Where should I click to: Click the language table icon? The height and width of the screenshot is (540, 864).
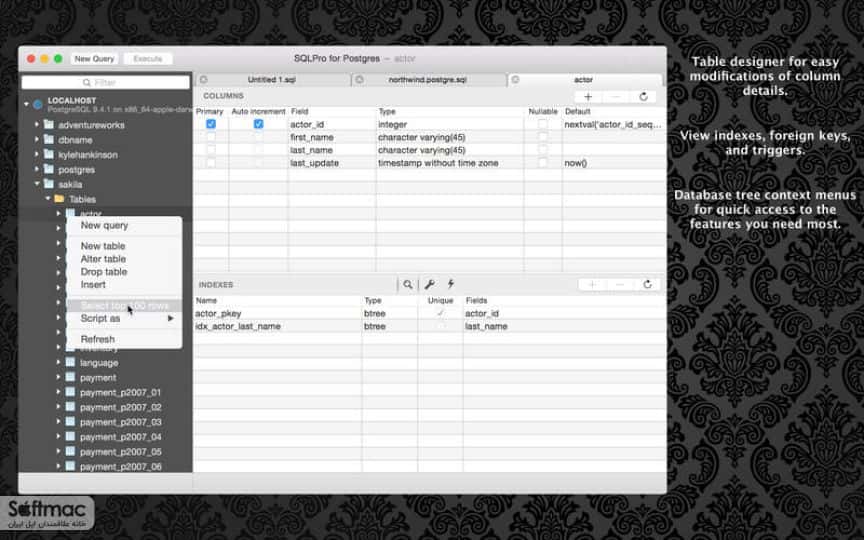point(70,362)
